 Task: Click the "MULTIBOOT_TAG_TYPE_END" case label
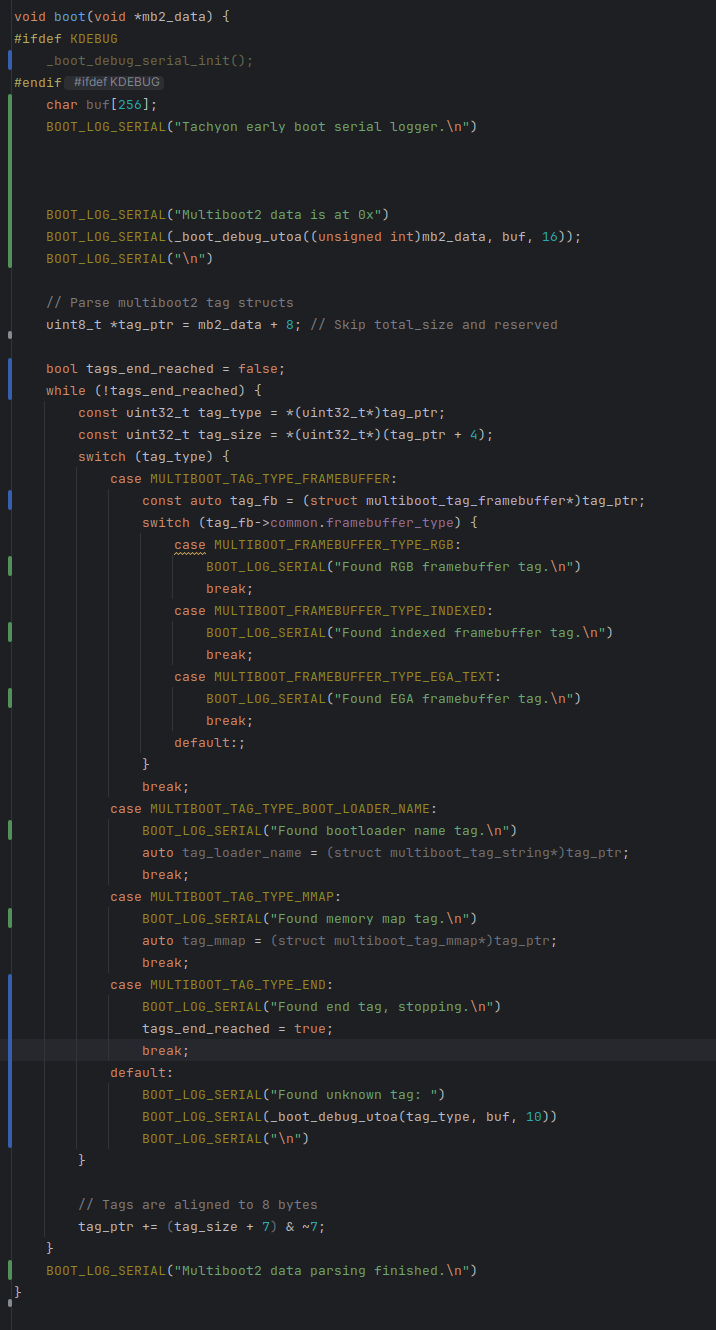click(x=238, y=984)
